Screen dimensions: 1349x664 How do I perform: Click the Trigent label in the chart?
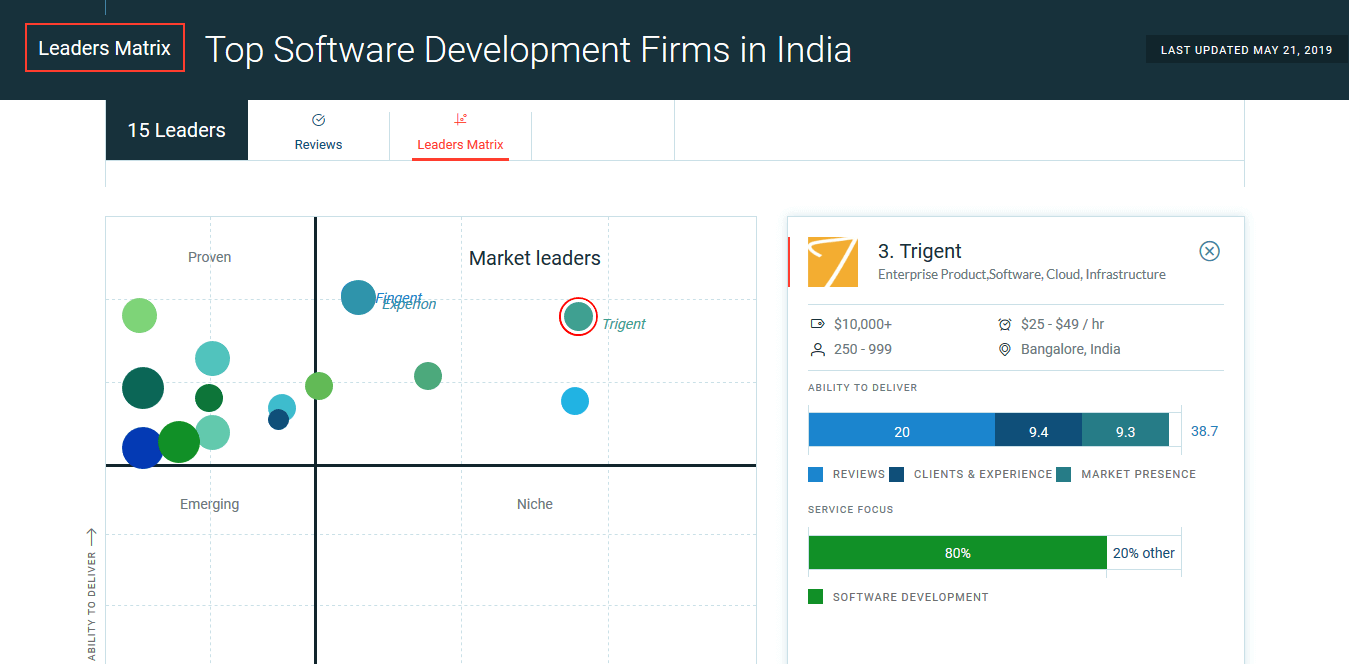pyautogui.click(x=624, y=324)
